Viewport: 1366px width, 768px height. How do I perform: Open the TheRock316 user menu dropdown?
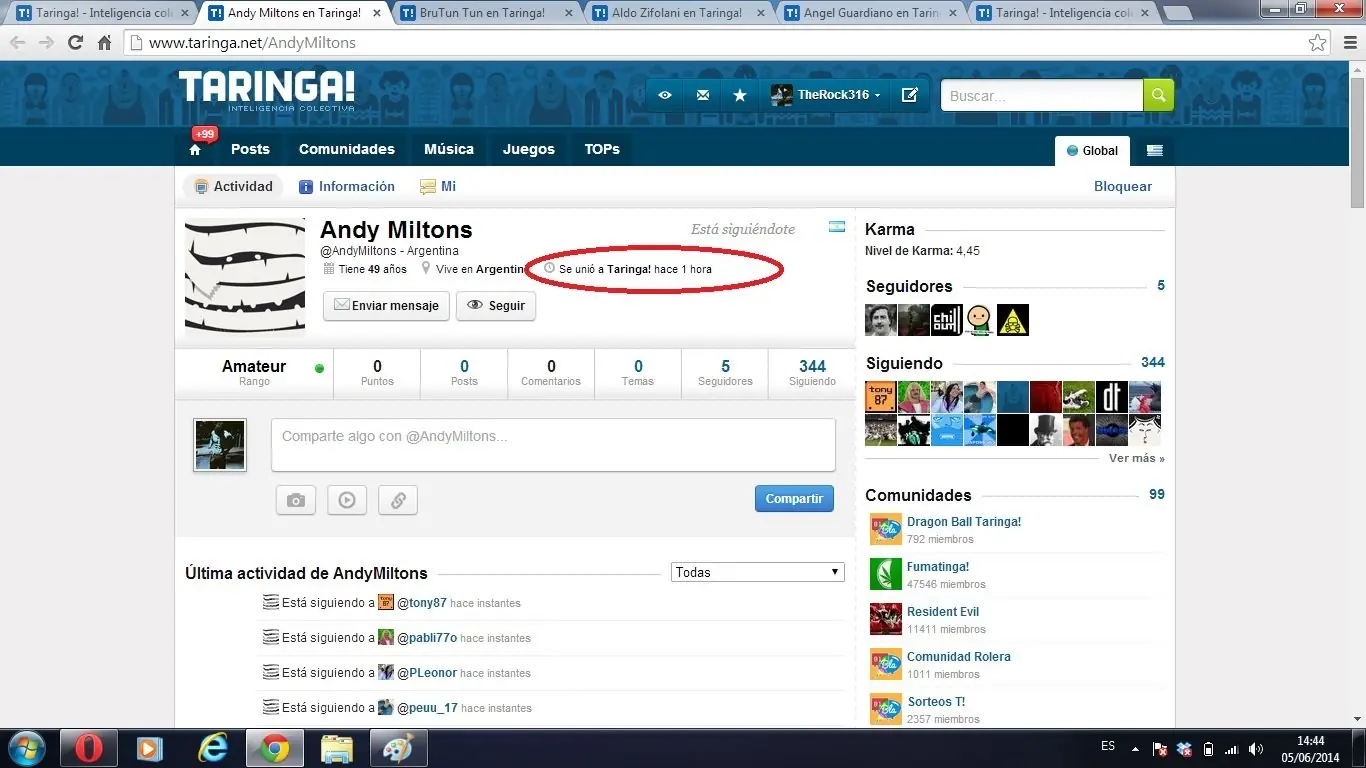[x=825, y=95]
